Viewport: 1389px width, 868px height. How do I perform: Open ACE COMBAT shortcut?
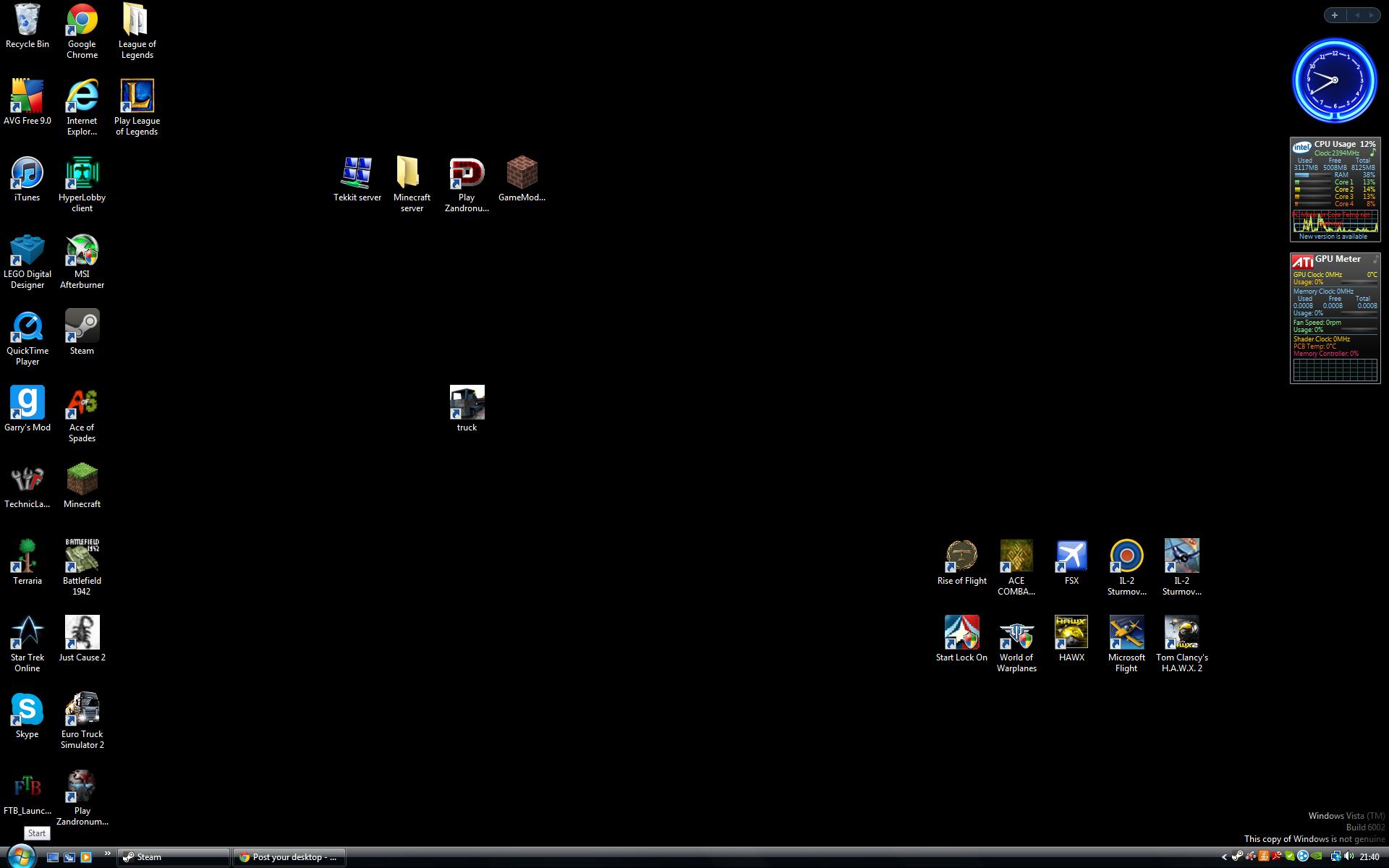[1016, 568]
